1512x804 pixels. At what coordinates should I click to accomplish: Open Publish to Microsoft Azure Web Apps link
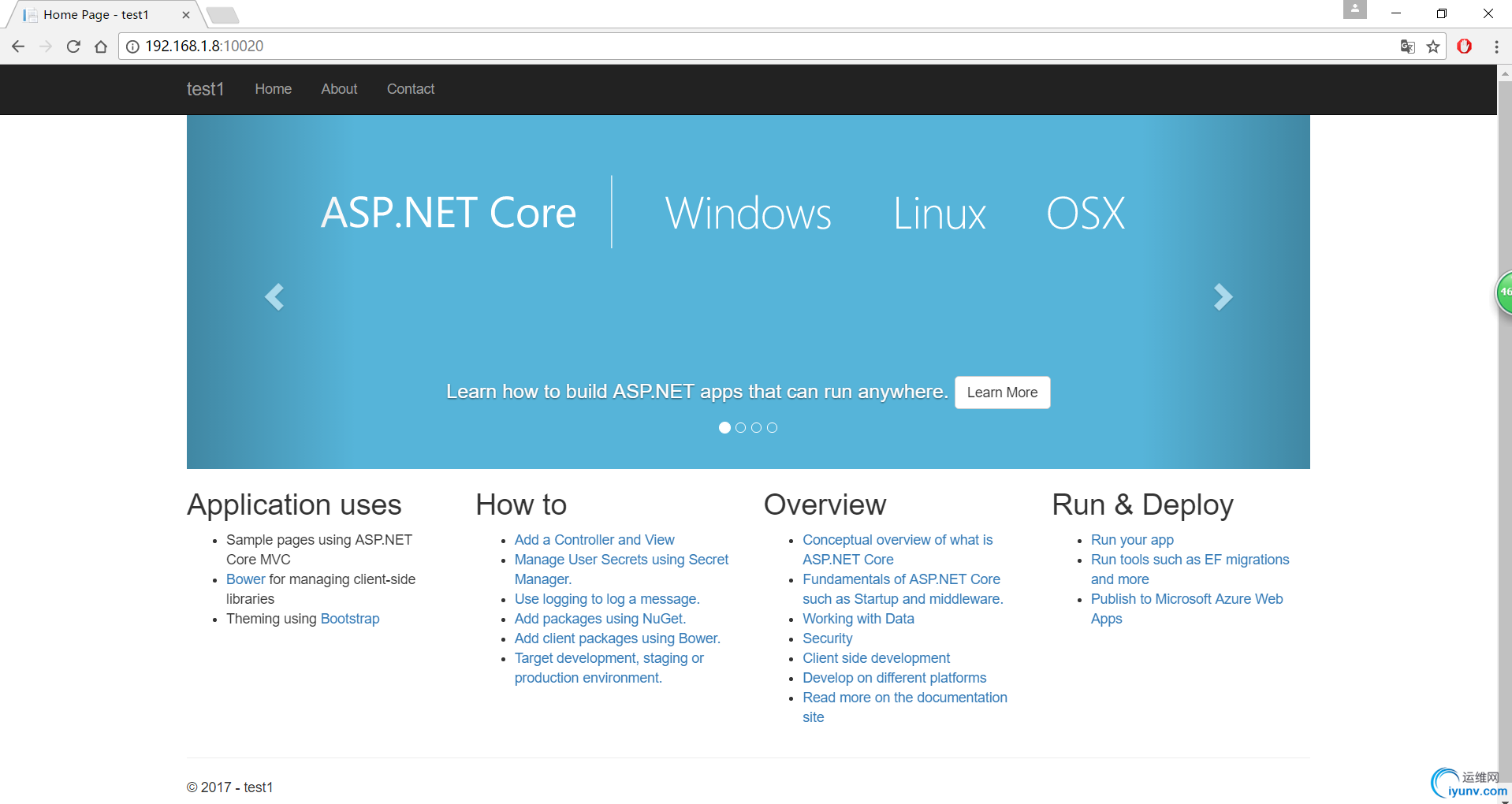tap(1186, 609)
